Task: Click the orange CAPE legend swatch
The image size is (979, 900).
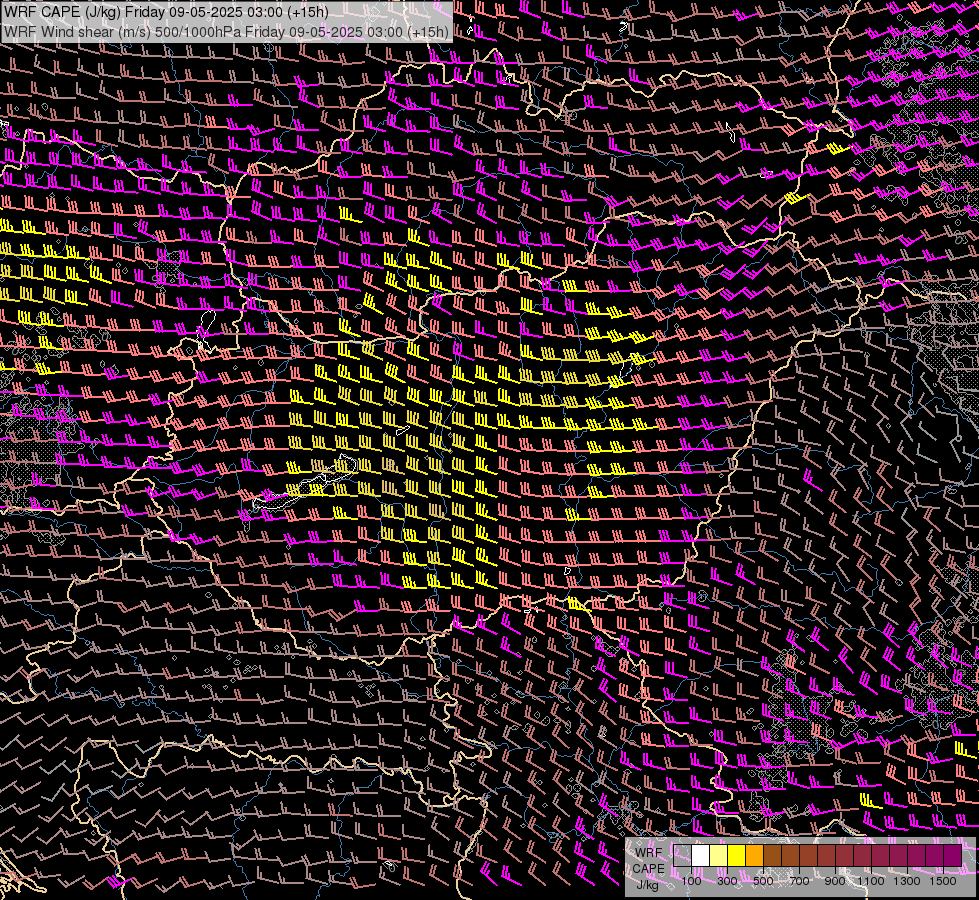Action: pos(754,855)
